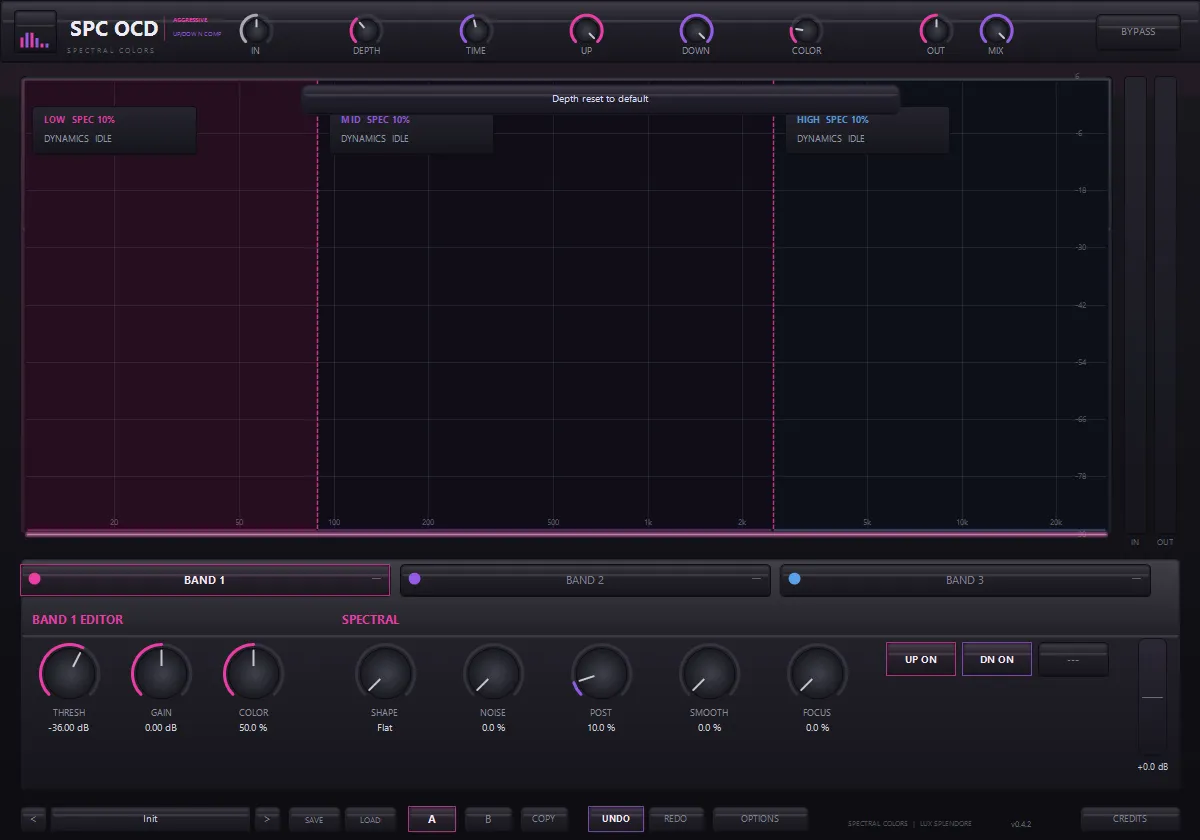
Task: Click the COPY button
Action: [x=544, y=819]
